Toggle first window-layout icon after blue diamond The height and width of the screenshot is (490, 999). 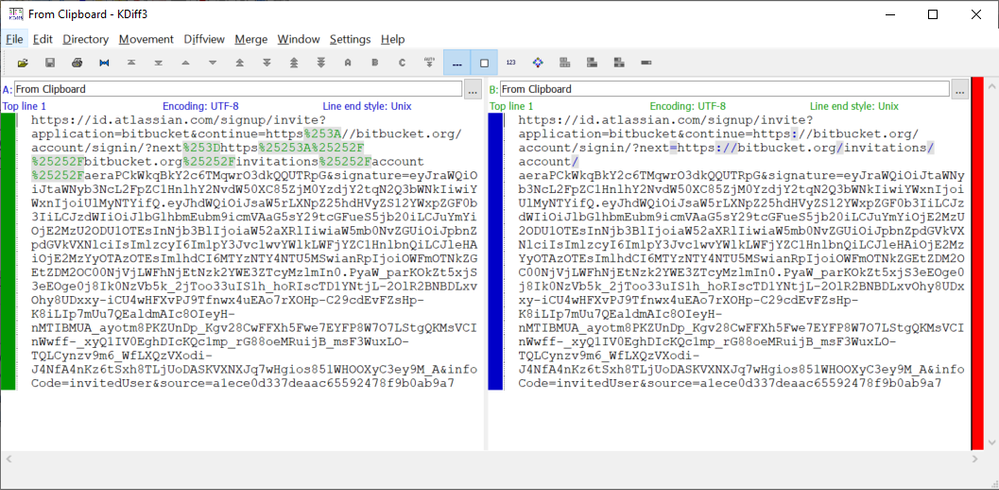click(564, 63)
